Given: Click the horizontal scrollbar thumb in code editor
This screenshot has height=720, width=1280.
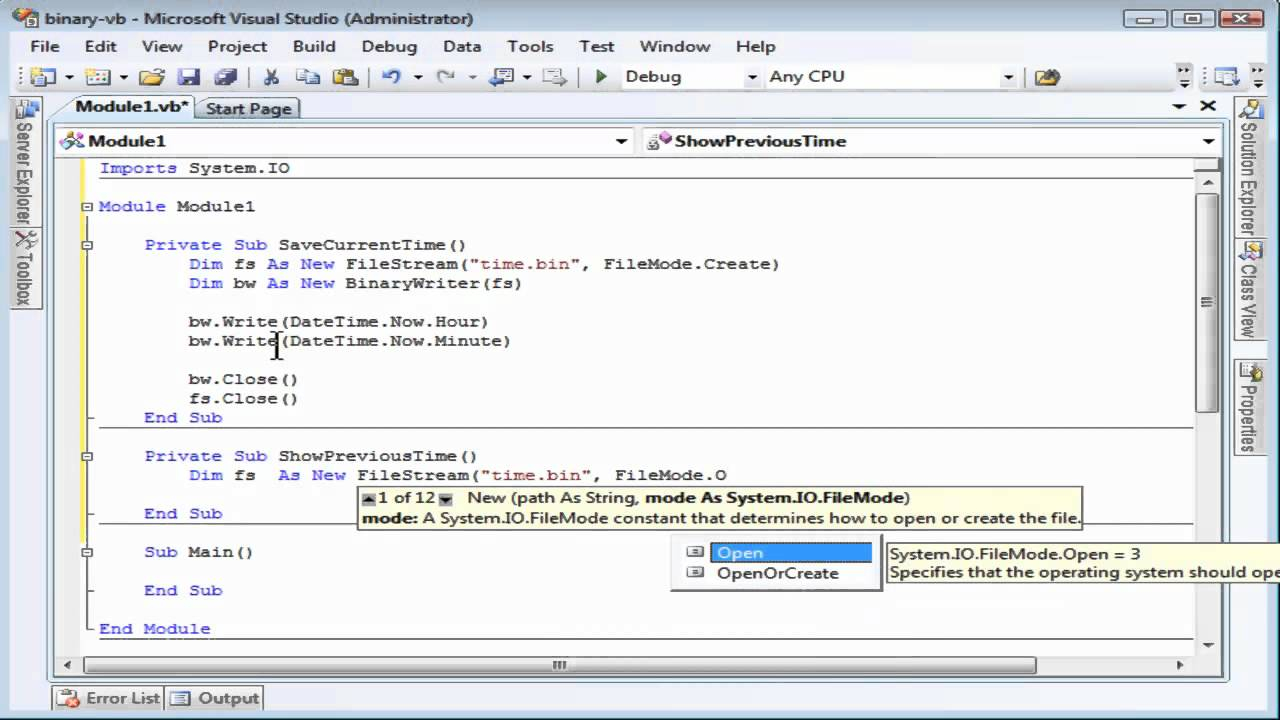Looking at the screenshot, I should coord(560,665).
